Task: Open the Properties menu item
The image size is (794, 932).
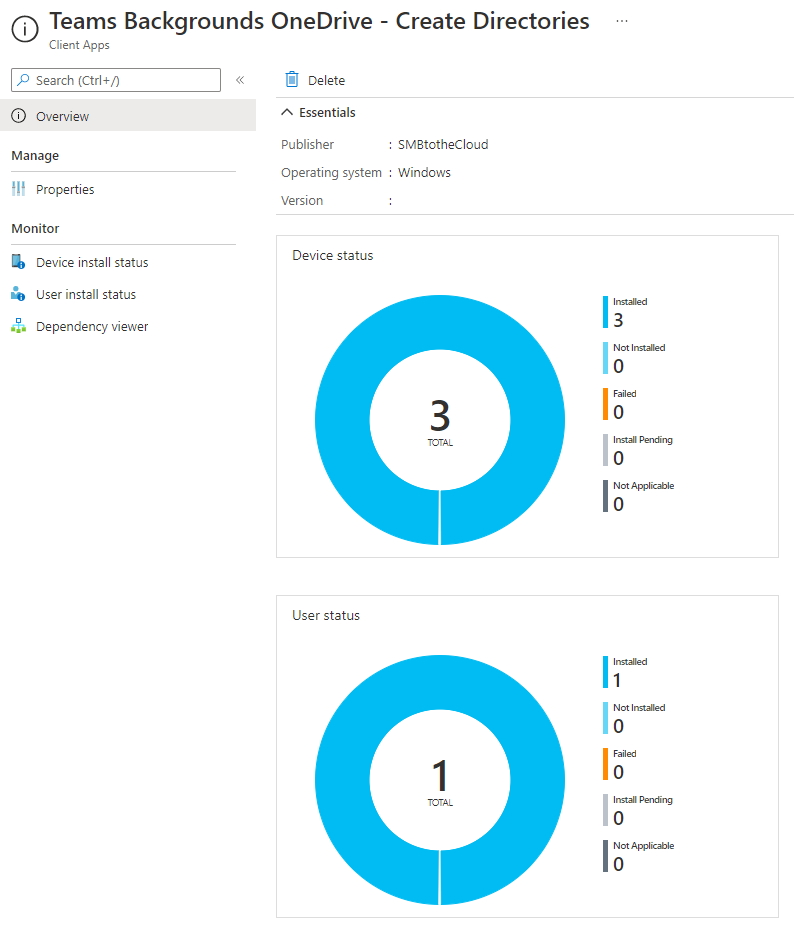Action: pyautogui.click(x=65, y=189)
